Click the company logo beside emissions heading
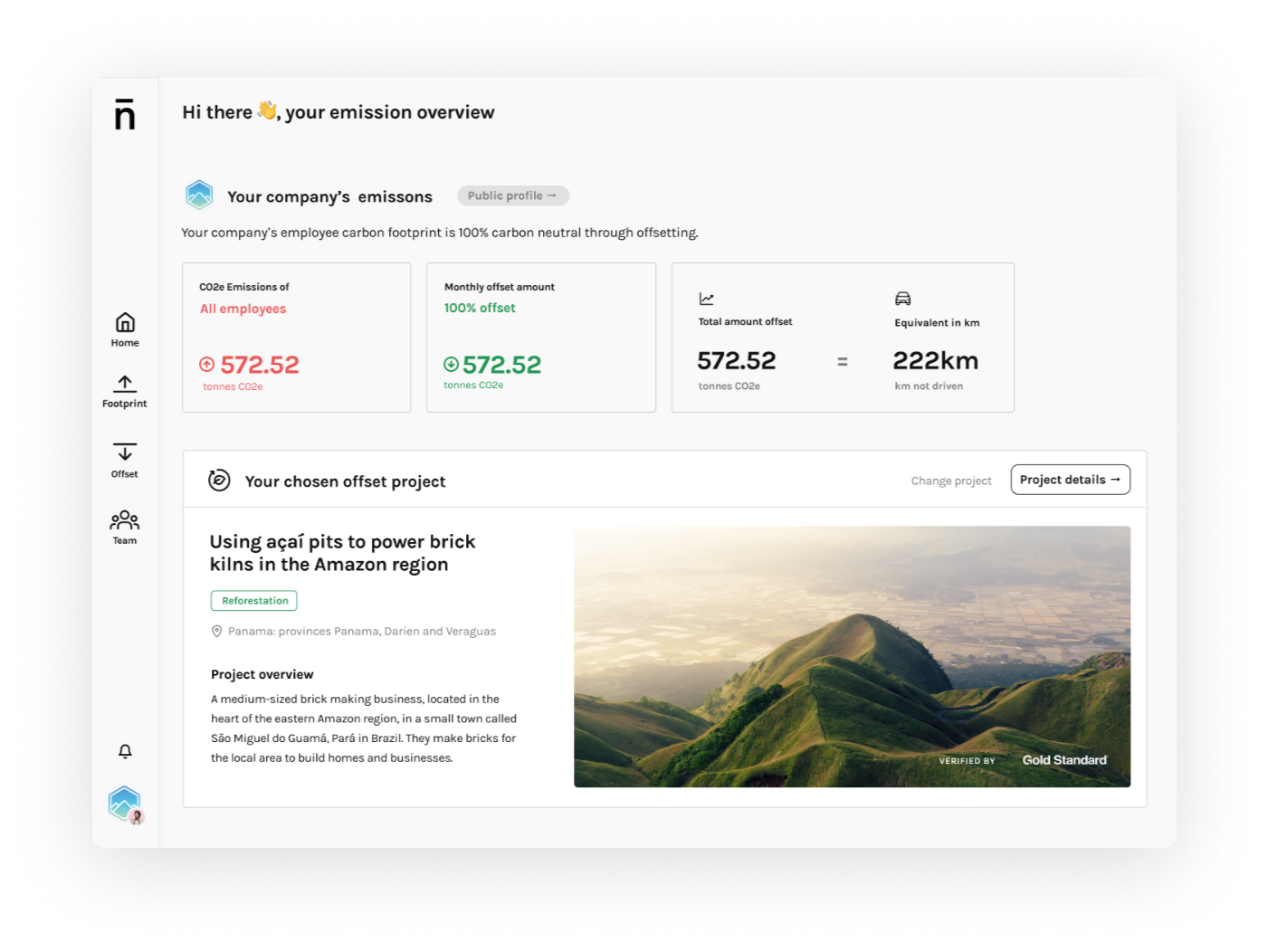 (199, 195)
